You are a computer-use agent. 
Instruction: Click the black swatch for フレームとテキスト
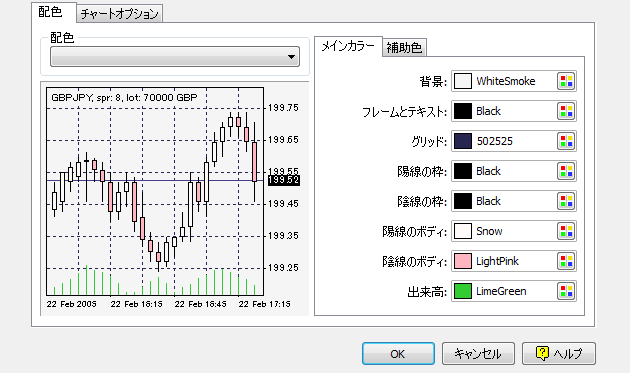coord(462,111)
